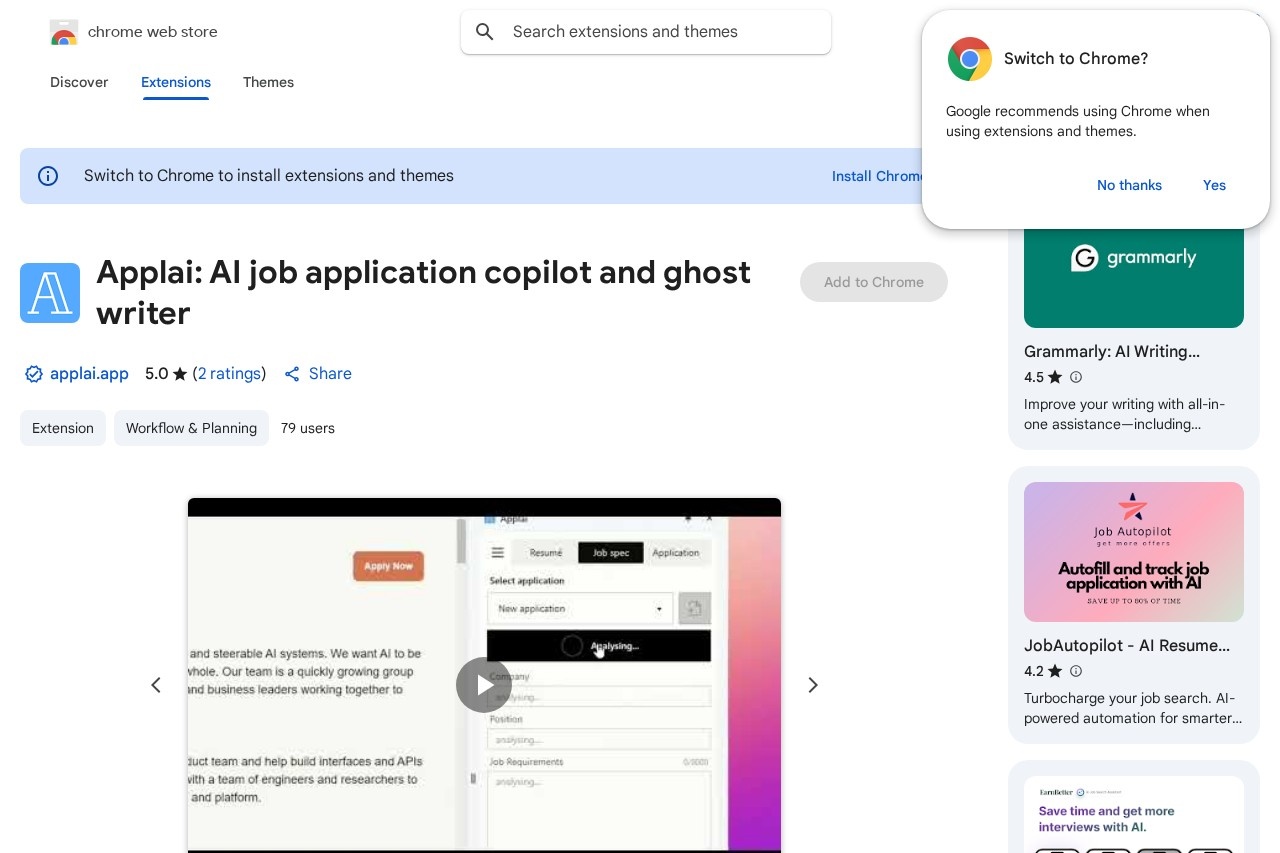This screenshot has width=1280, height=853.
Task: Click the verified publisher badge beside applai.app
Action: (34, 374)
